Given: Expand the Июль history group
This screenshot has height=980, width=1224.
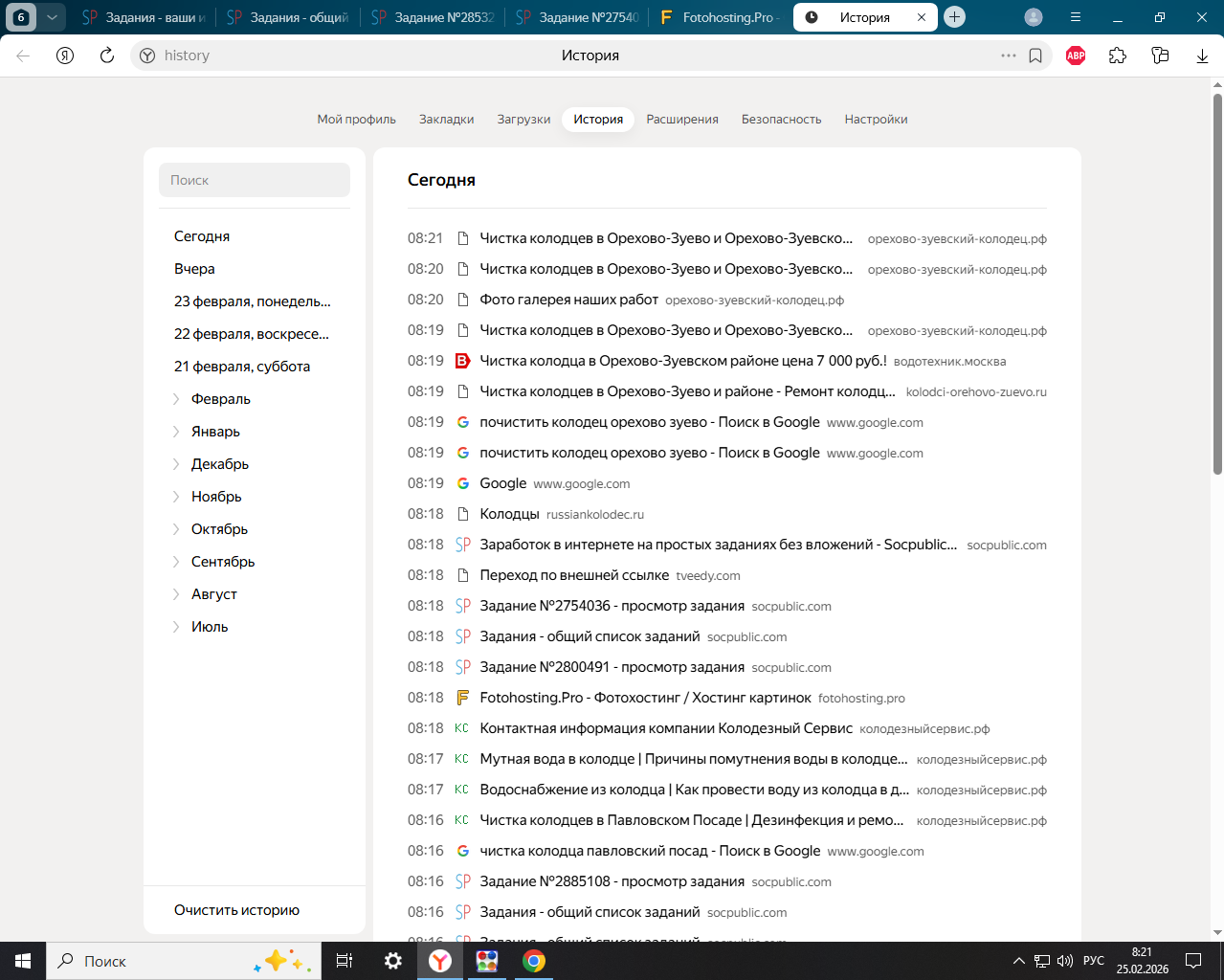Looking at the screenshot, I should [x=210, y=627].
